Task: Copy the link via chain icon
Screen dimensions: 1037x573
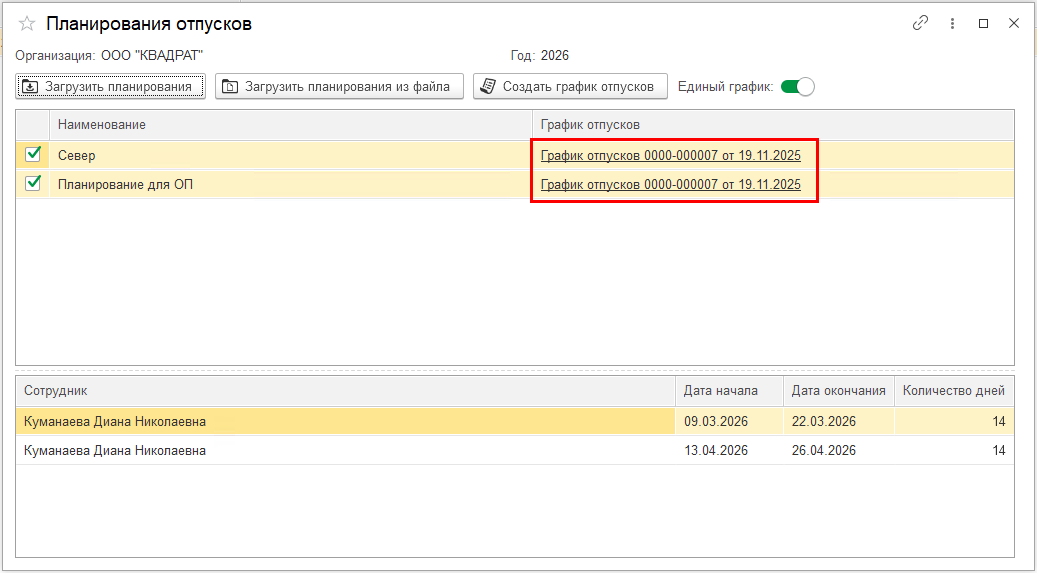Action: point(920,24)
